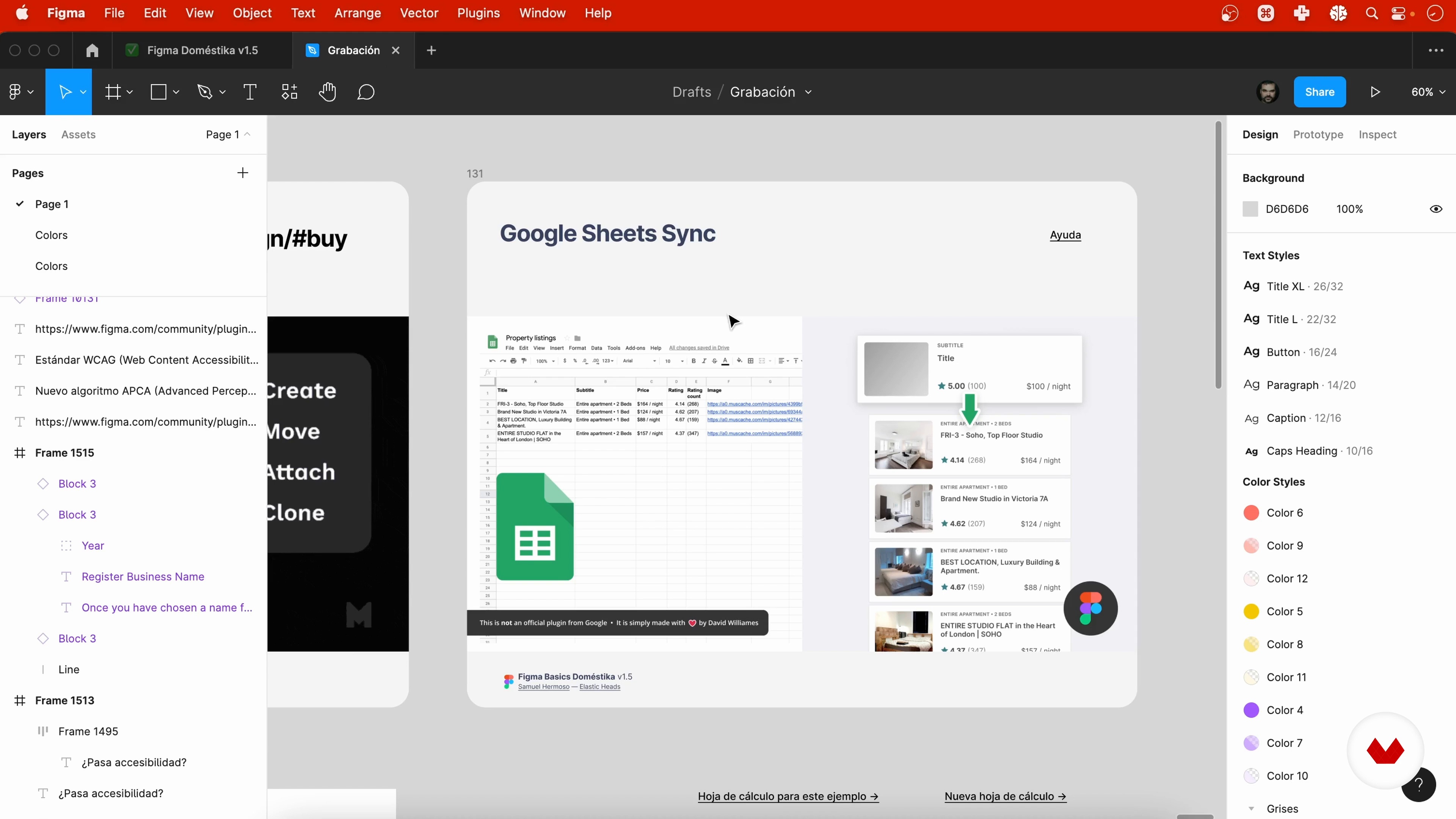Image resolution: width=1456 pixels, height=819 pixels.
Task: Select the Line layer
Action: tap(69, 669)
